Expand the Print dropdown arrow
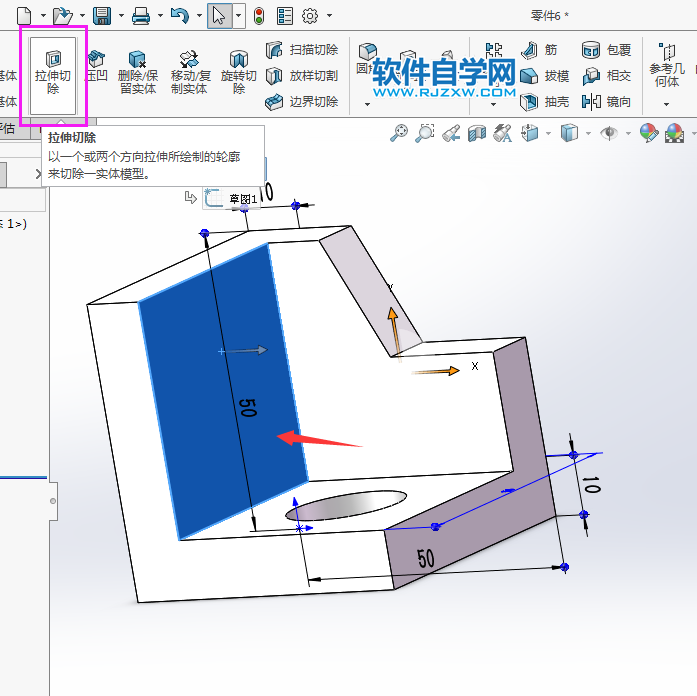The height and width of the screenshot is (696, 697). pos(160,16)
